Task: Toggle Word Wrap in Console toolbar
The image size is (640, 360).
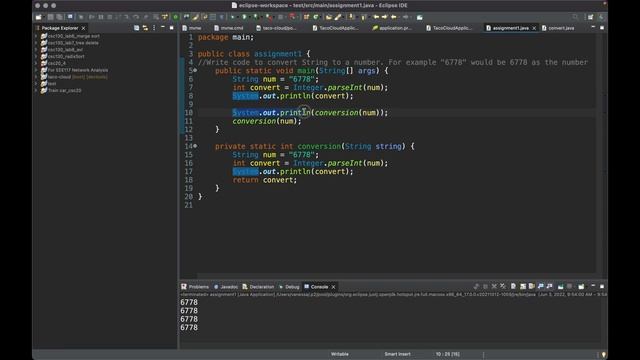Action: (532, 287)
